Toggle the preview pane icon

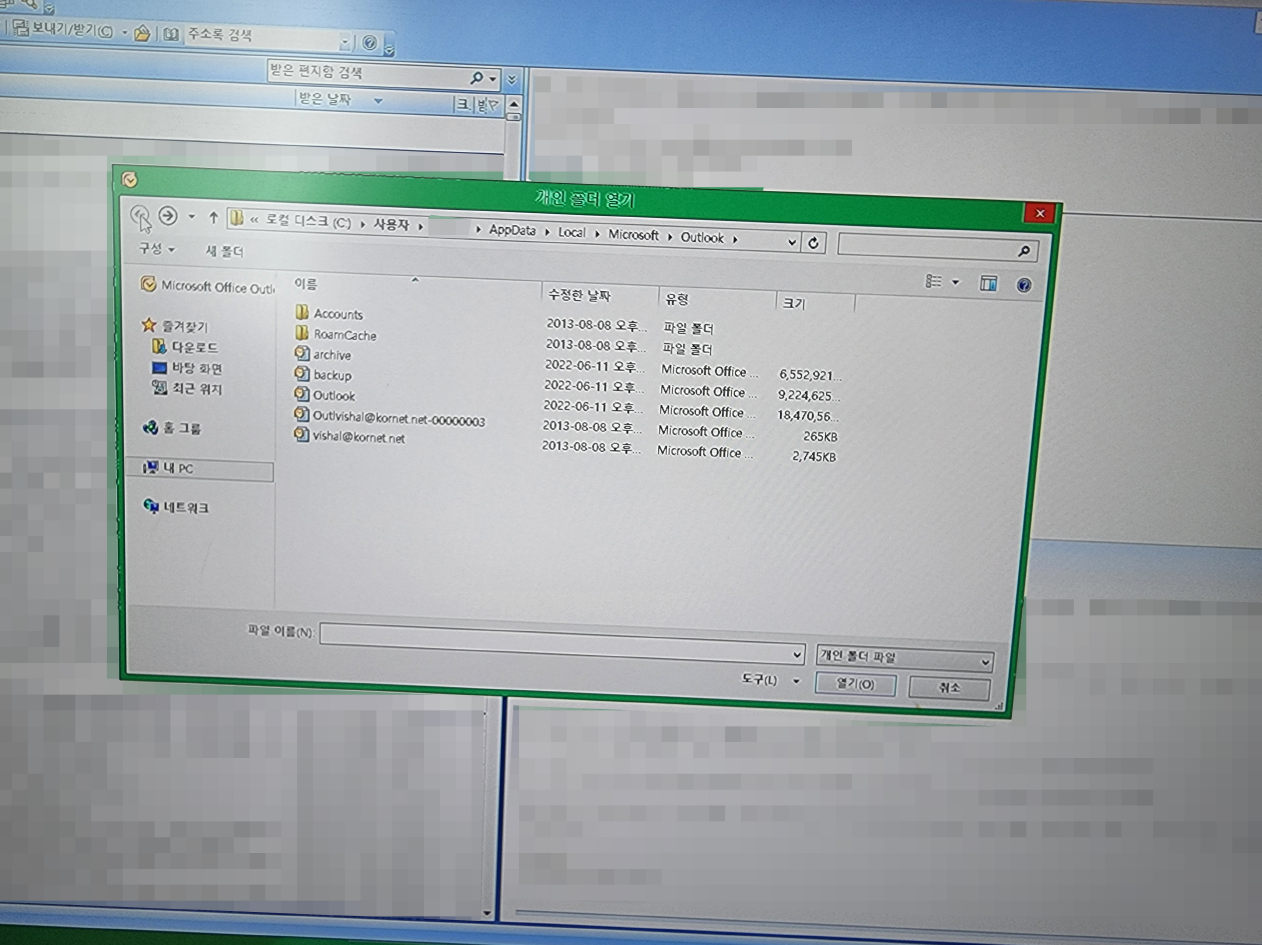pos(988,283)
